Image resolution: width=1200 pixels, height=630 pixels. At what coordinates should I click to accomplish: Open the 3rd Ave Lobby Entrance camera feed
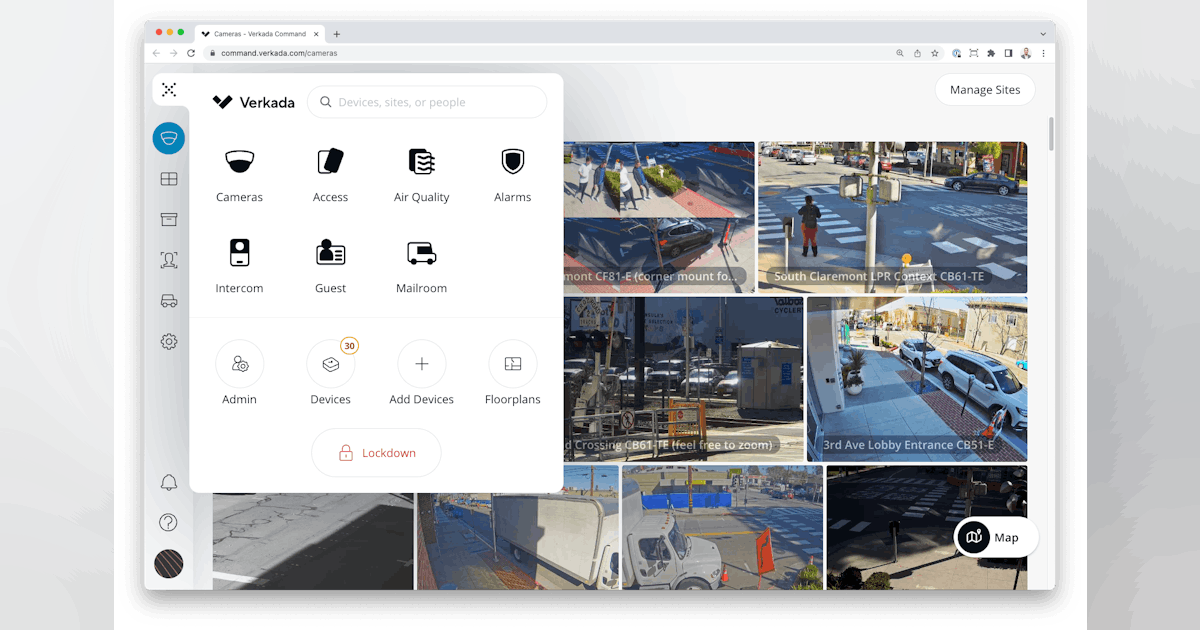click(918, 380)
